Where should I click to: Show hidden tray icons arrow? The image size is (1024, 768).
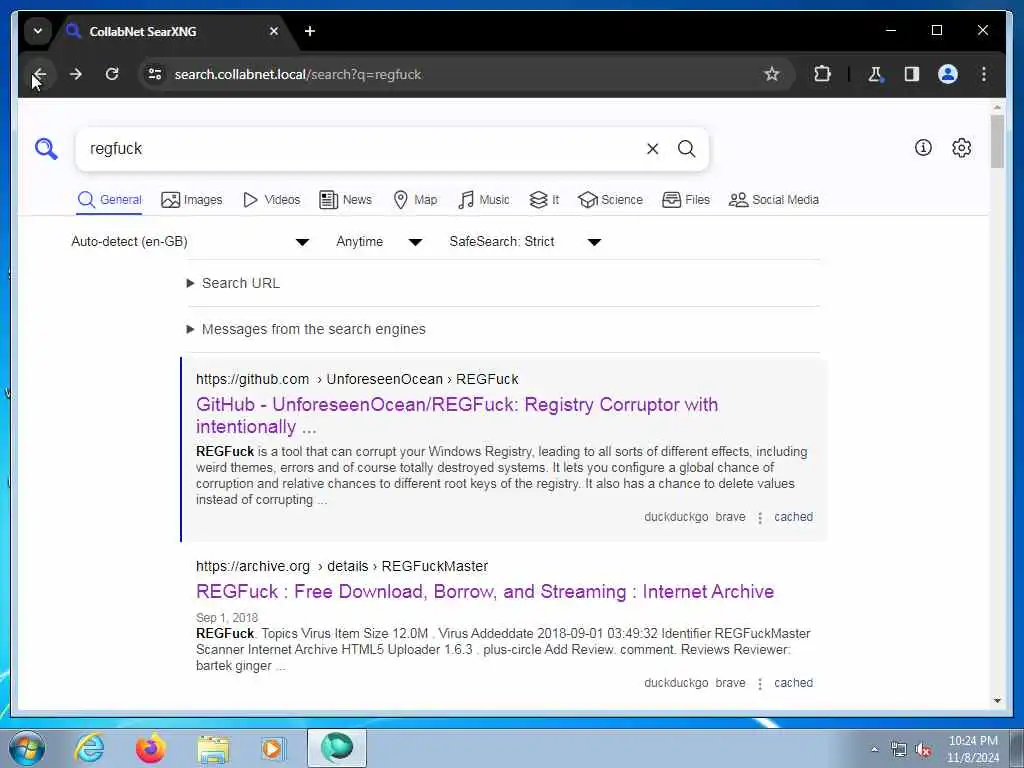(x=874, y=750)
